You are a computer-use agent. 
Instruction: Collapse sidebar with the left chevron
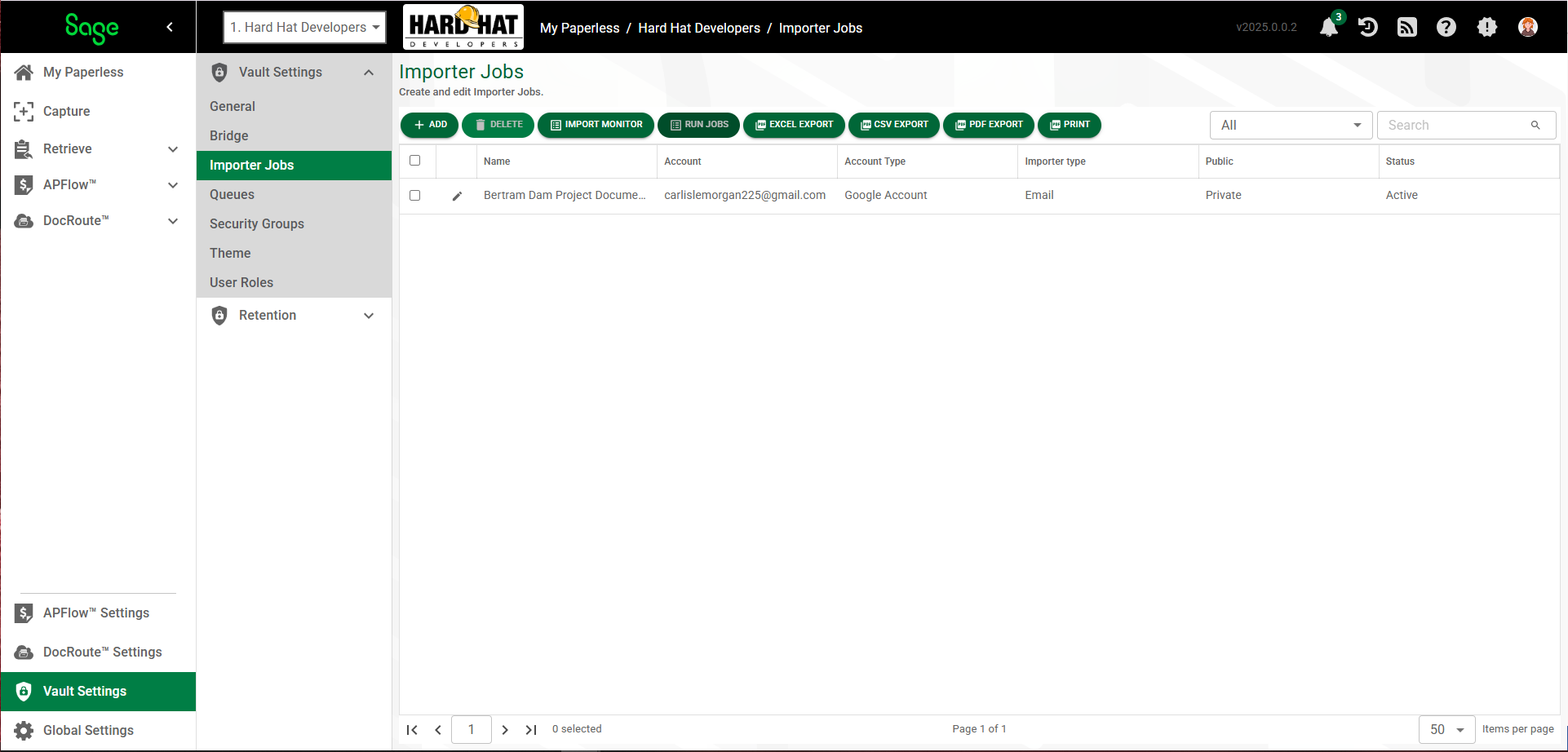coord(170,27)
